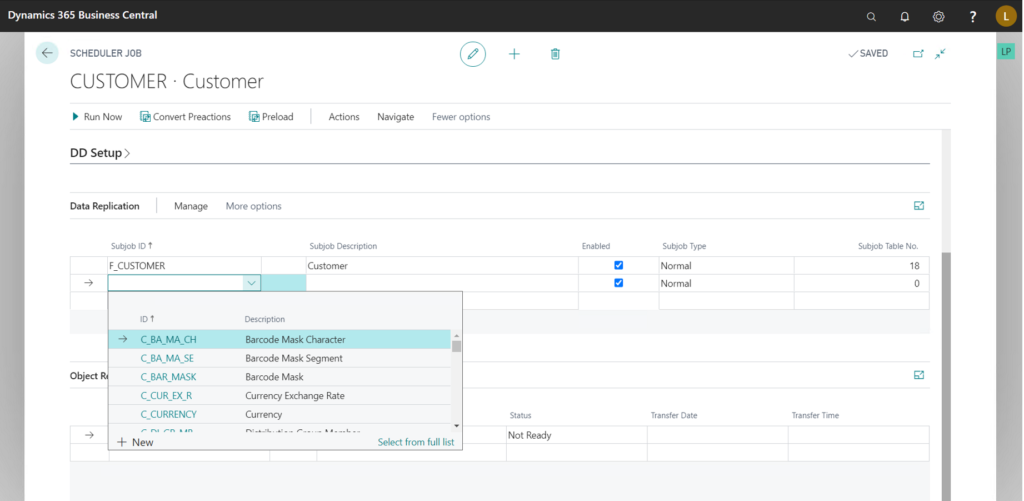Image resolution: width=1024 pixels, height=501 pixels.
Task: Click the Subjob Type column header
Action: [684, 246]
